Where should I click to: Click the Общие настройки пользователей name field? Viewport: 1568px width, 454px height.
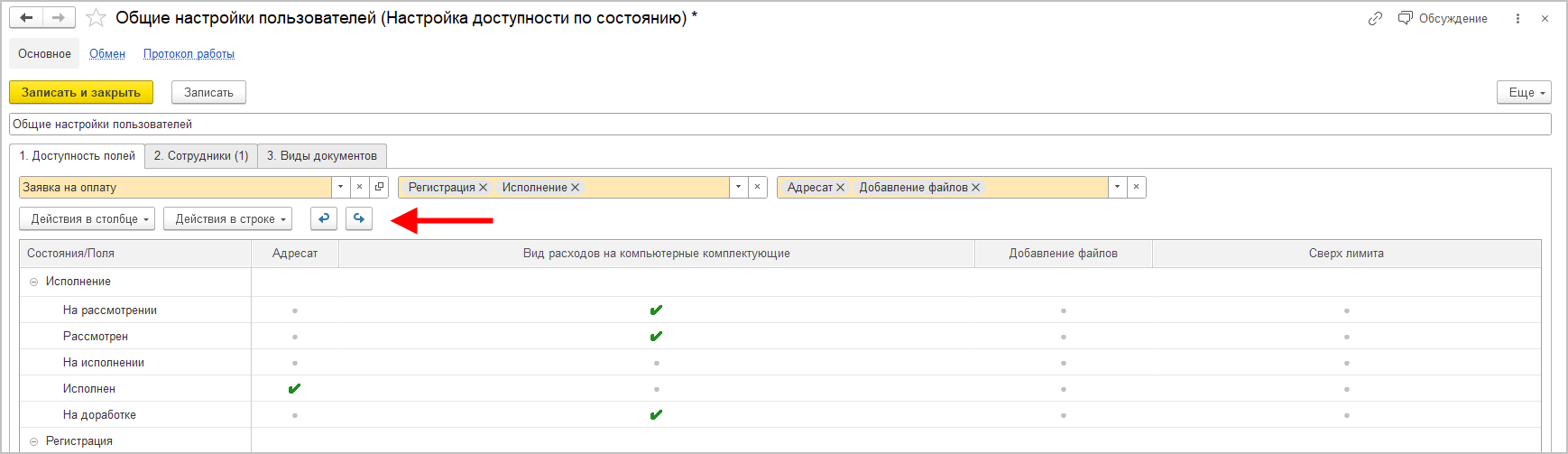(779, 125)
